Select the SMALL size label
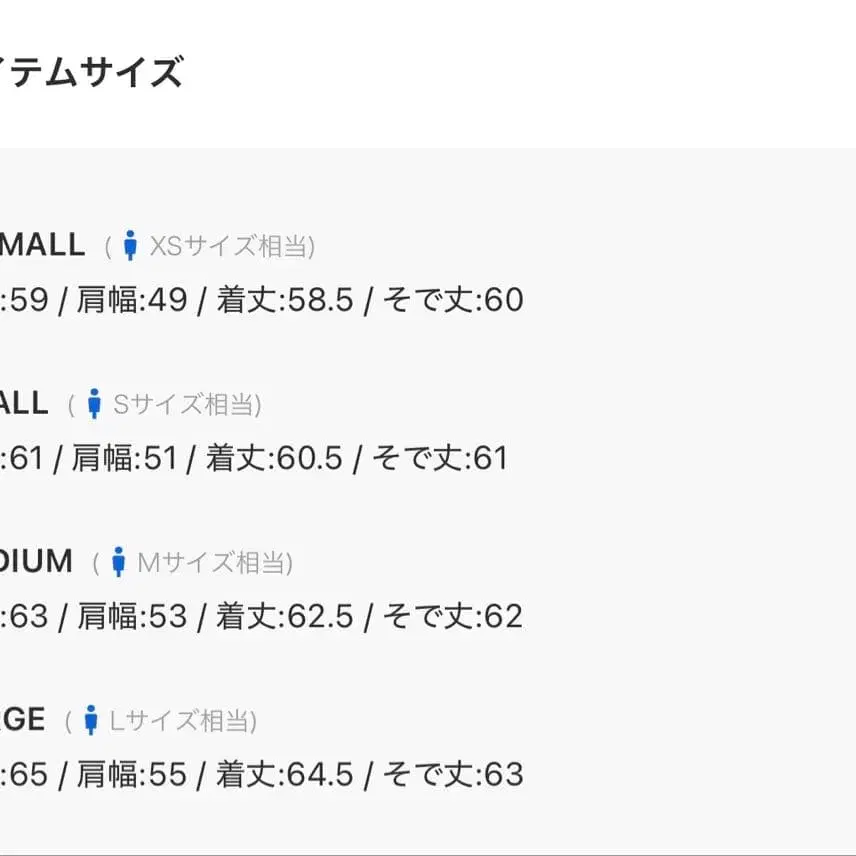This screenshot has height=856, width=856. point(24,403)
